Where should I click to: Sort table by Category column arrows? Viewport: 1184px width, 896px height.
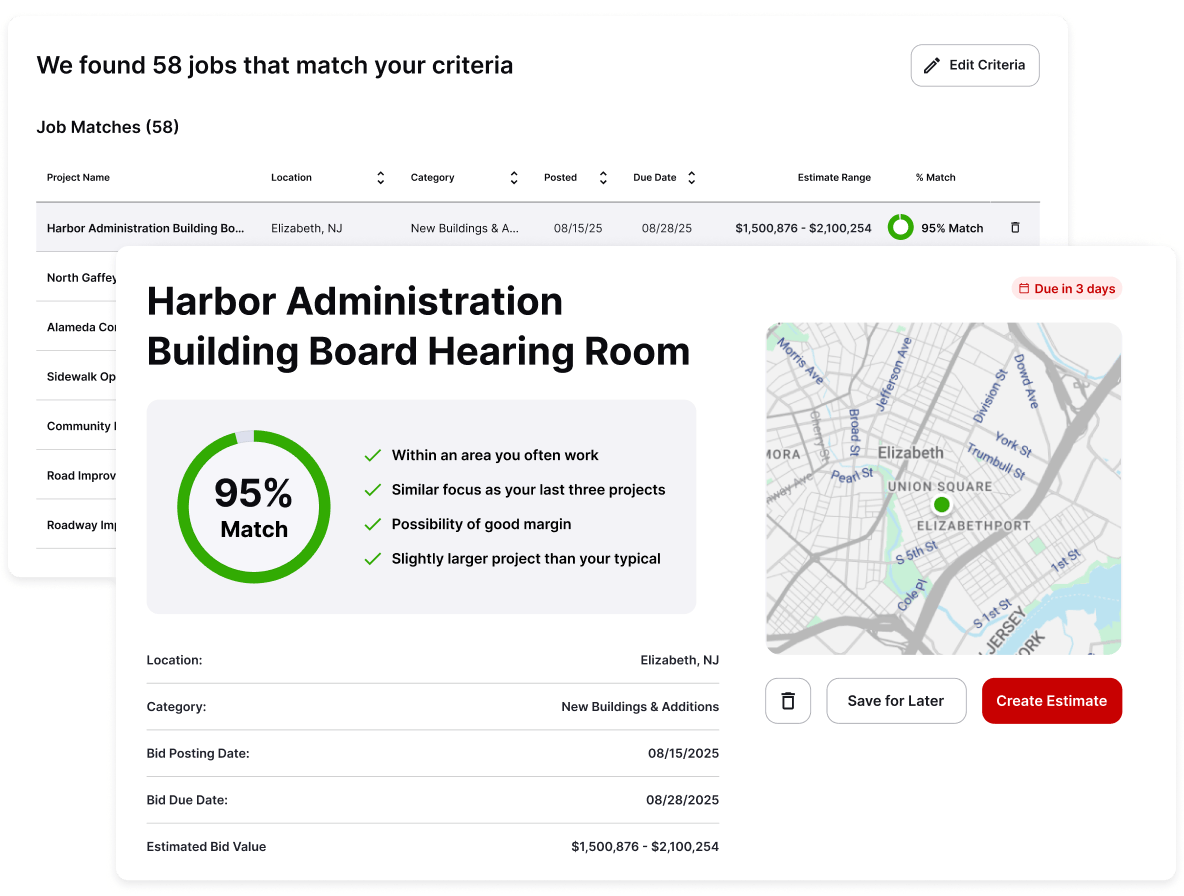pyautogui.click(x=514, y=178)
